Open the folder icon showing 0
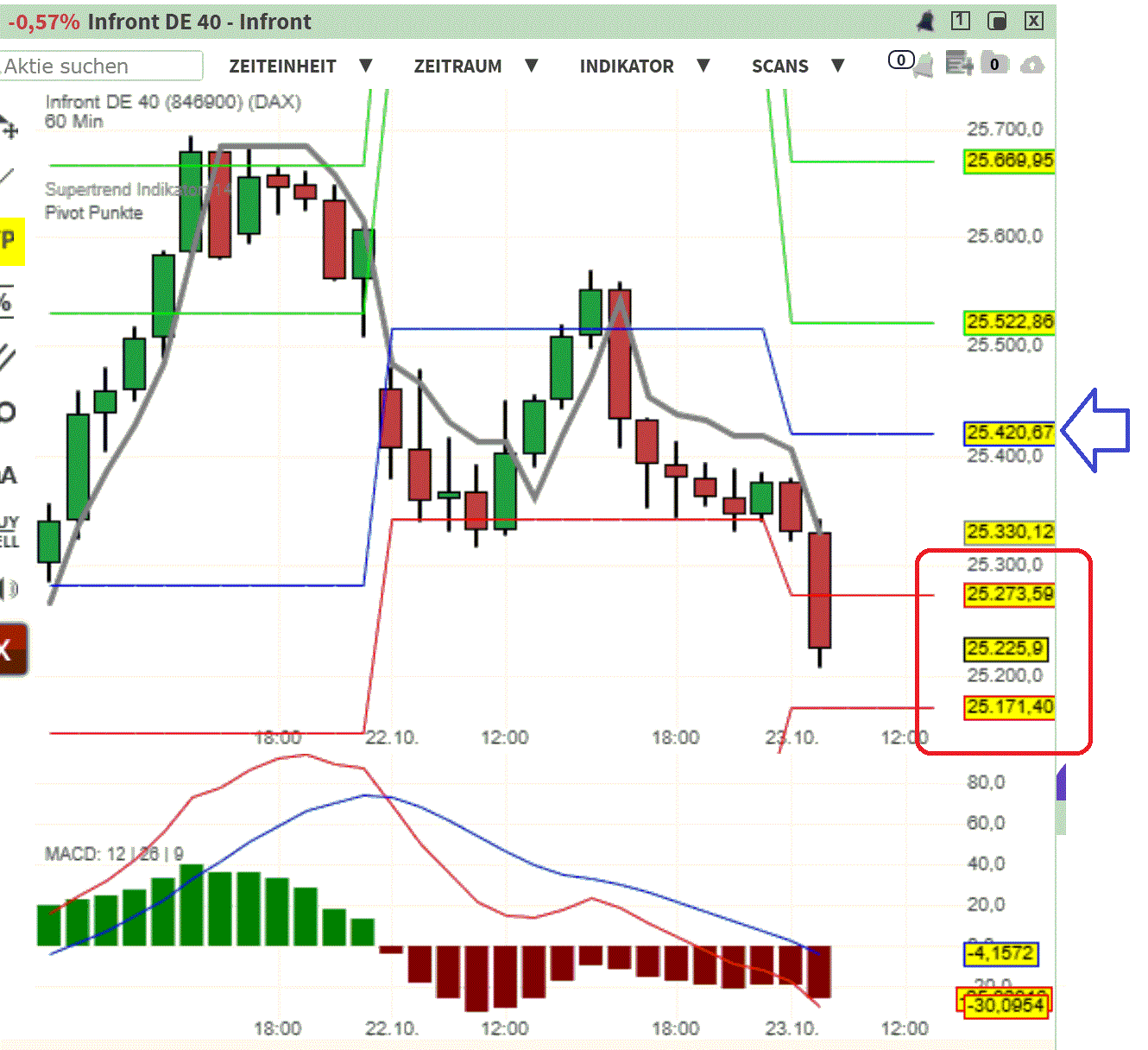The height and width of the screenshot is (1050, 1148). point(995,63)
